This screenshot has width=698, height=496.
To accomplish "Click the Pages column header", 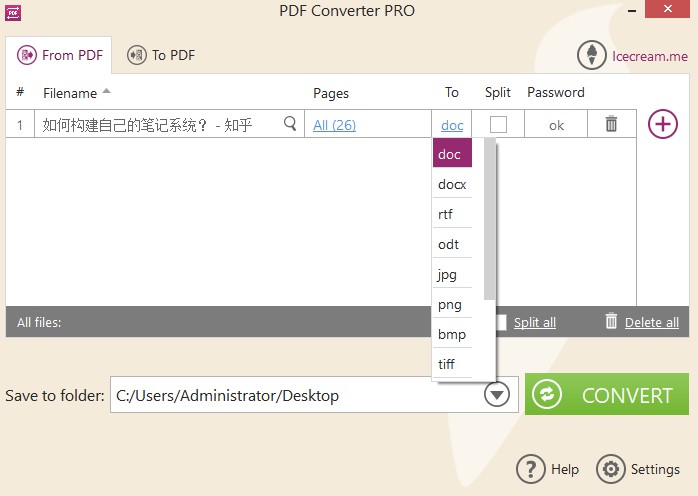I will click(331, 93).
